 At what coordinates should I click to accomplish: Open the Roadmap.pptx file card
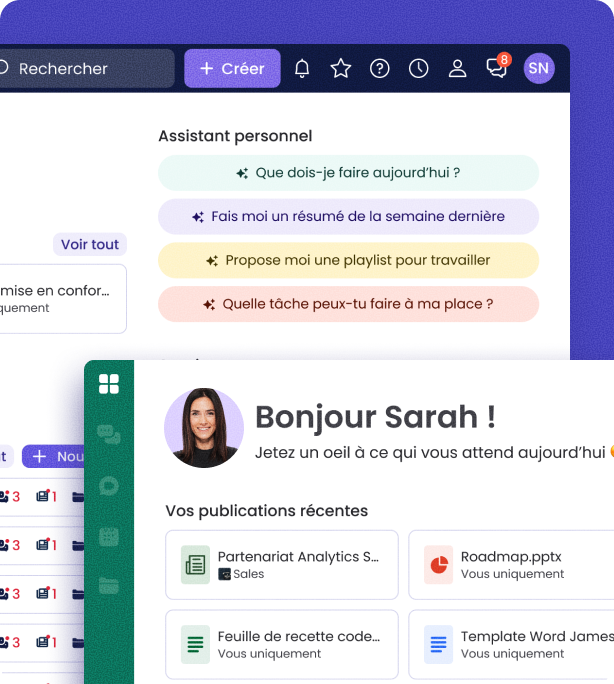click(510, 565)
